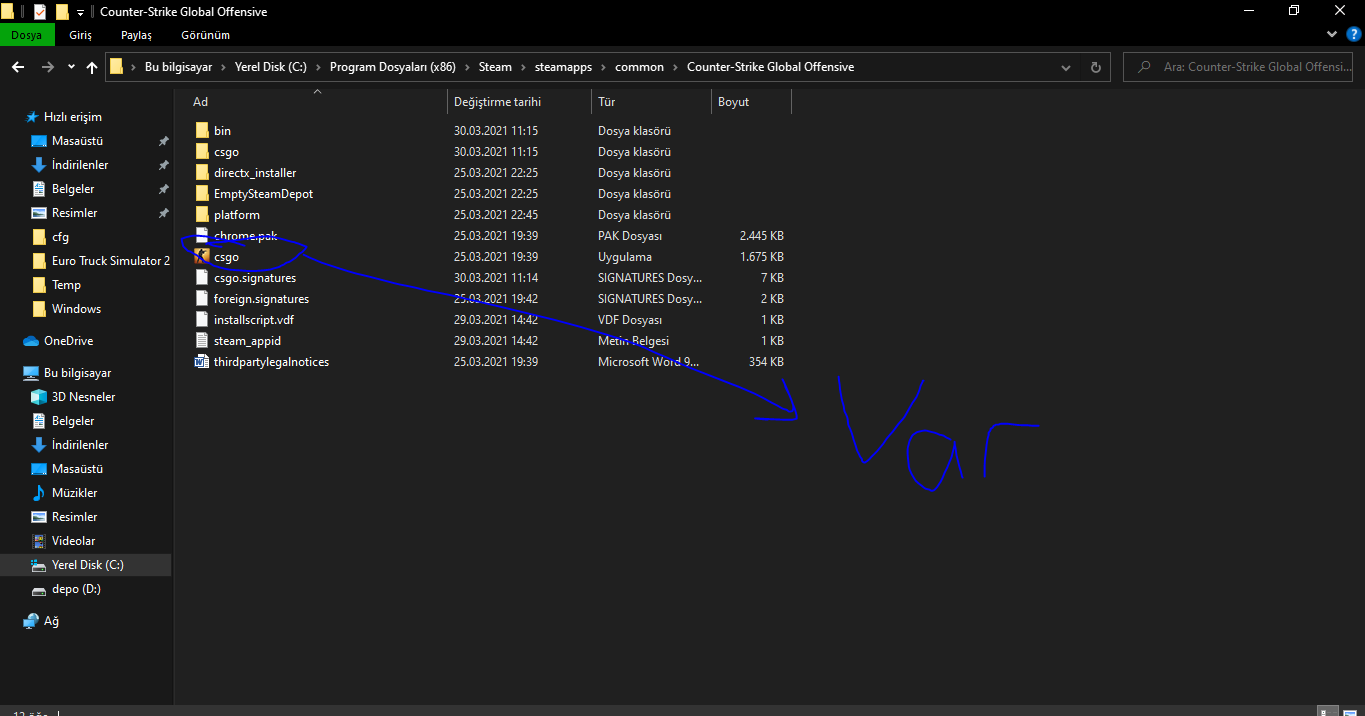Open recent locations dropdown arrow
Image resolution: width=1365 pixels, height=716 pixels.
[71, 67]
